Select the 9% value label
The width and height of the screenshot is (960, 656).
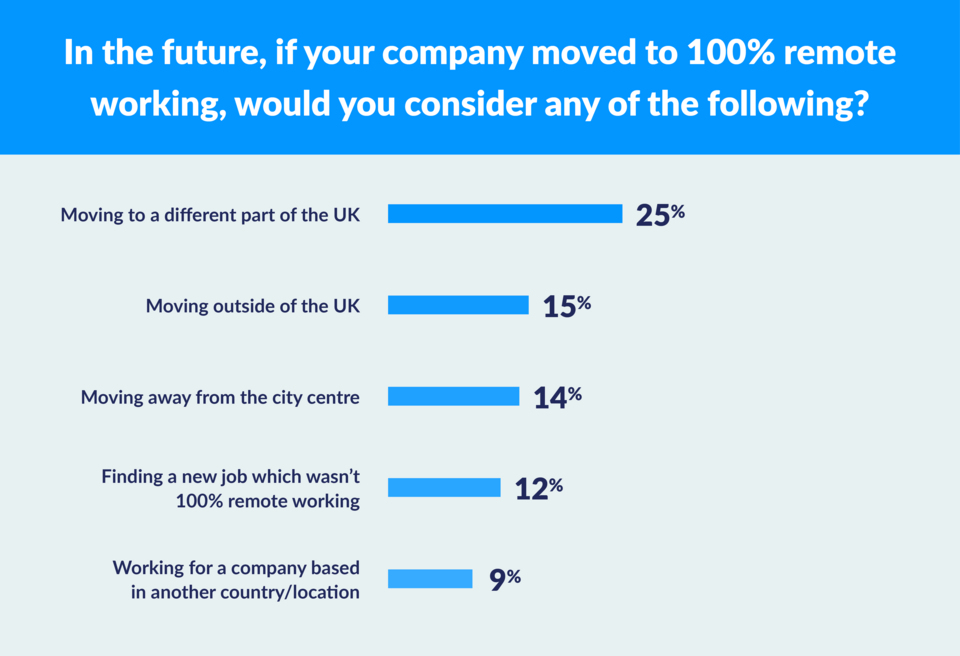click(x=505, y=579)
